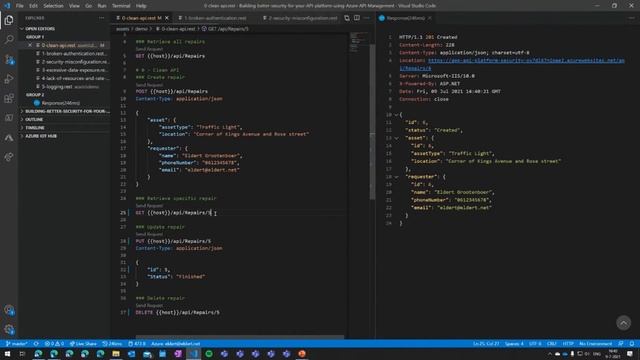Switch to the 1-broken-authentication.rest tab
640x360 pixels.
click(215, 18)
